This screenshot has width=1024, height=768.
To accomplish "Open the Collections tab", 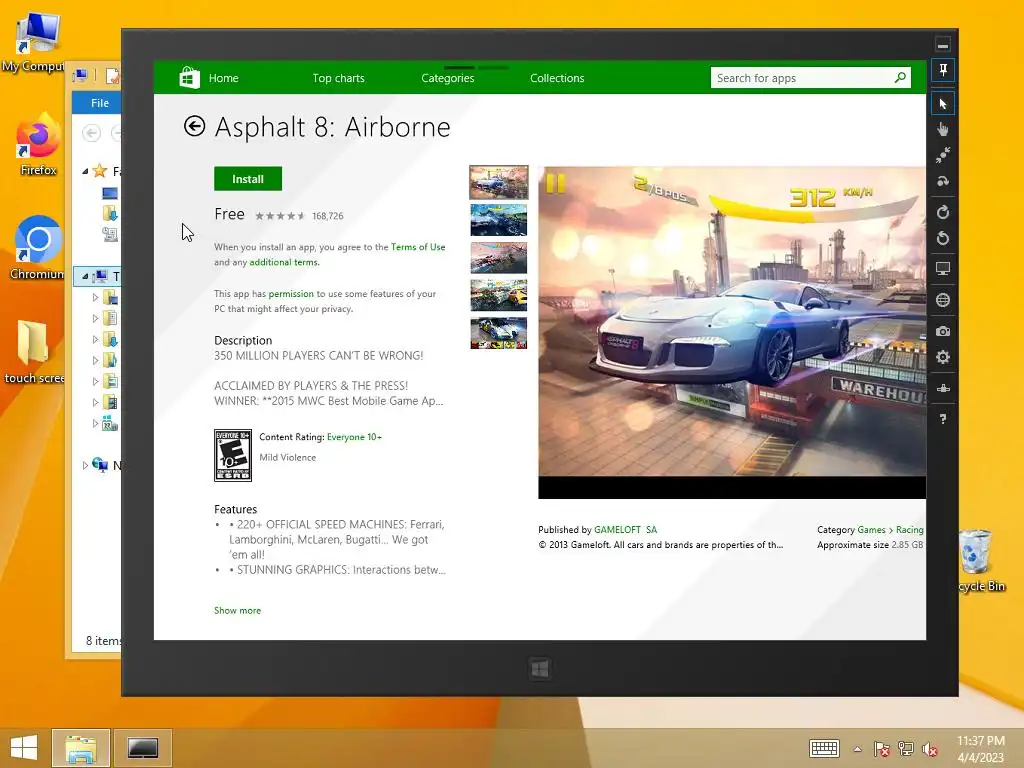I will [x=557, y=78].
